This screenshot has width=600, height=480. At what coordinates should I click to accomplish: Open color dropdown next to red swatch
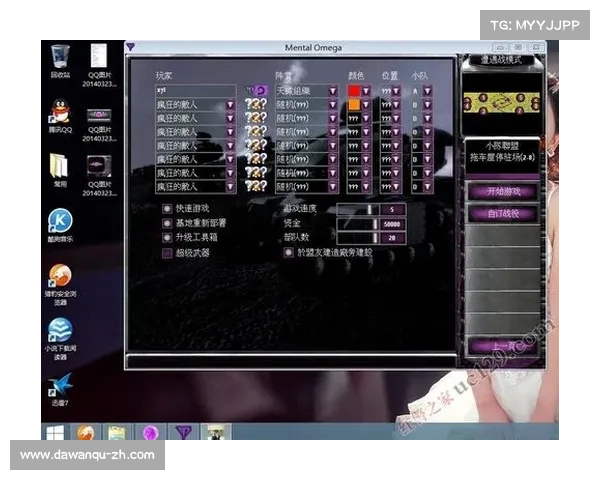click(366, 91)
